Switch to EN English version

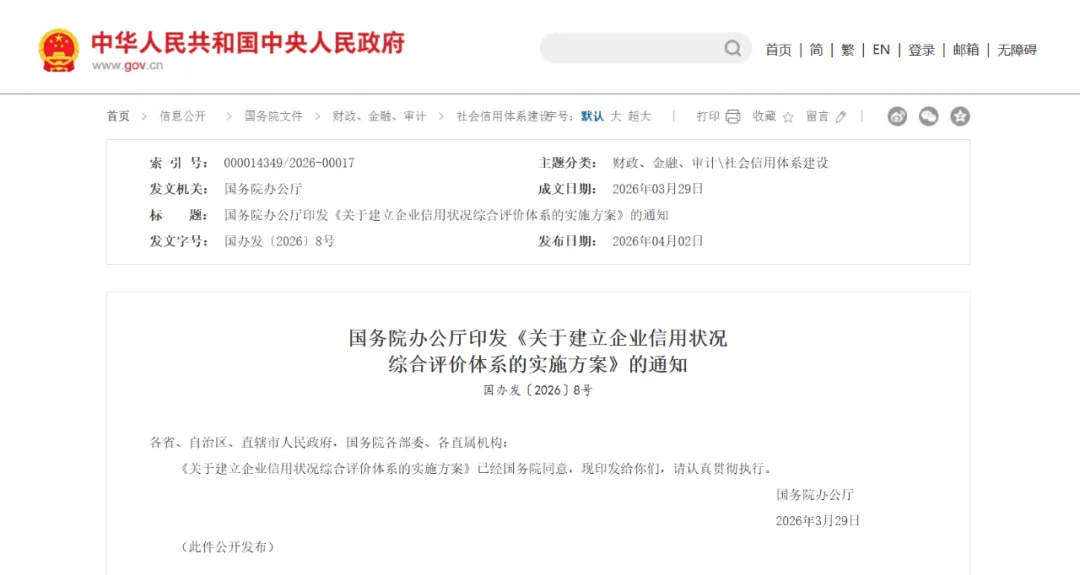881,50
